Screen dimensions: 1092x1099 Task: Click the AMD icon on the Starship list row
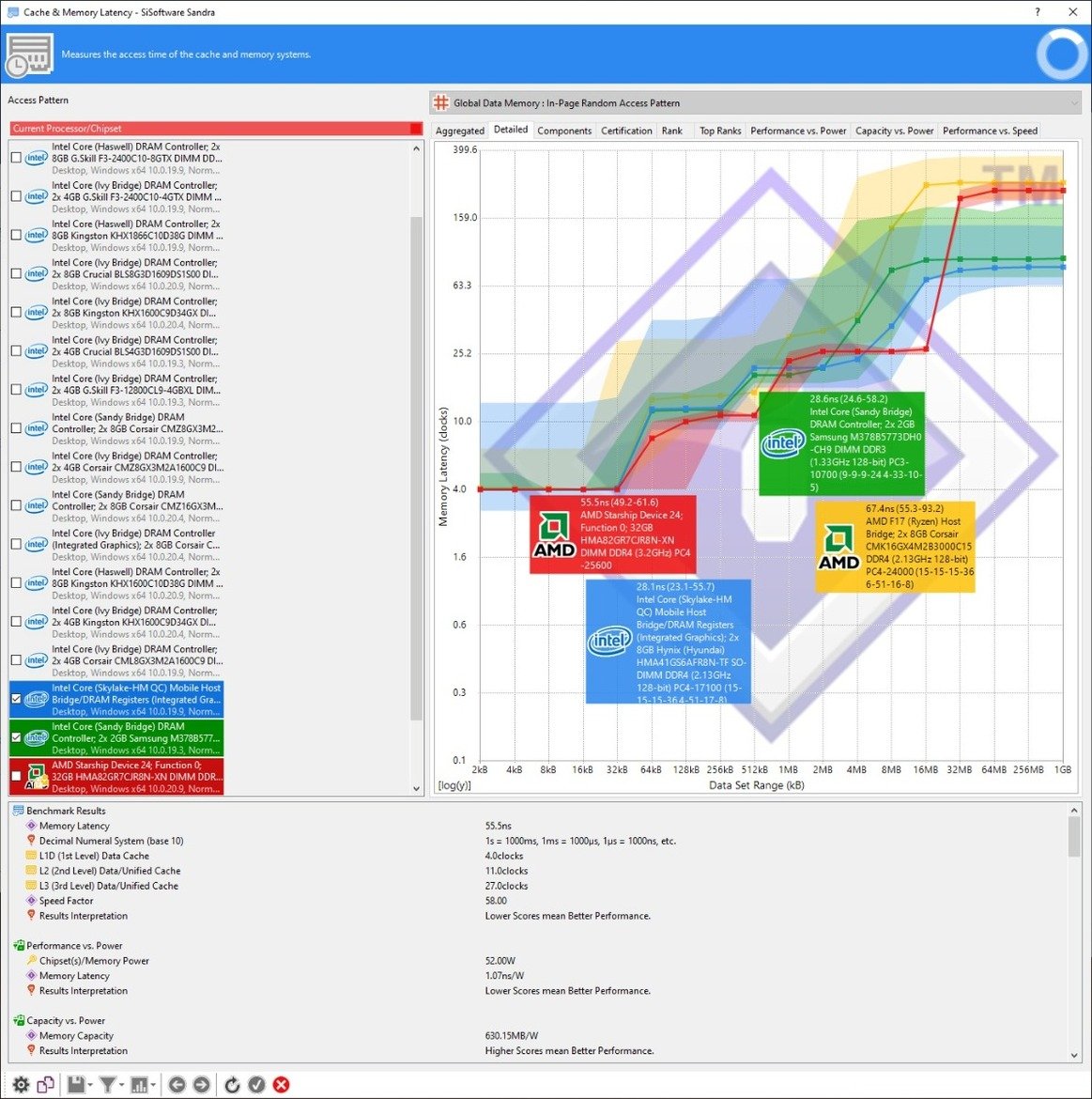[36, 777]
